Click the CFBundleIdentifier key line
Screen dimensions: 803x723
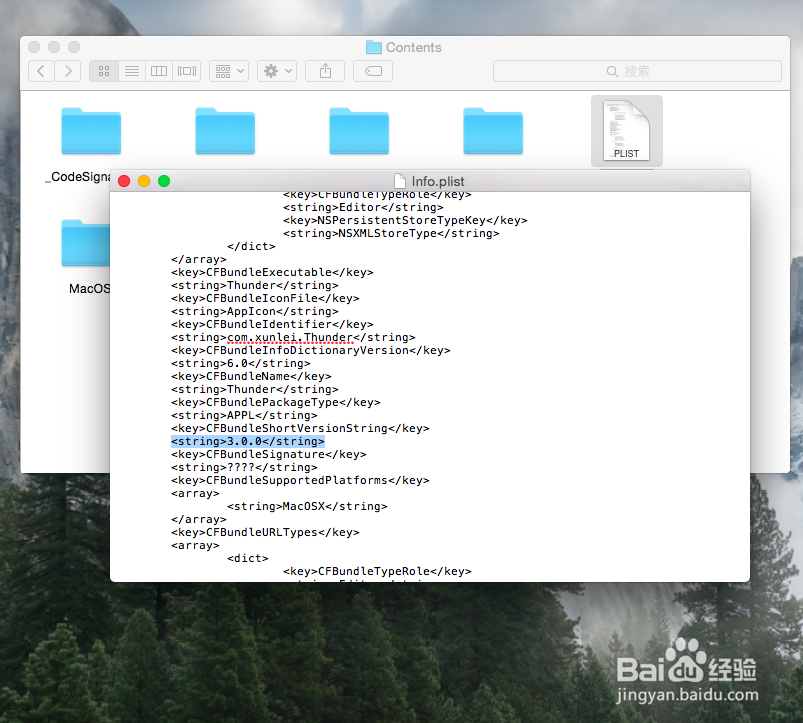click(272, 324)
